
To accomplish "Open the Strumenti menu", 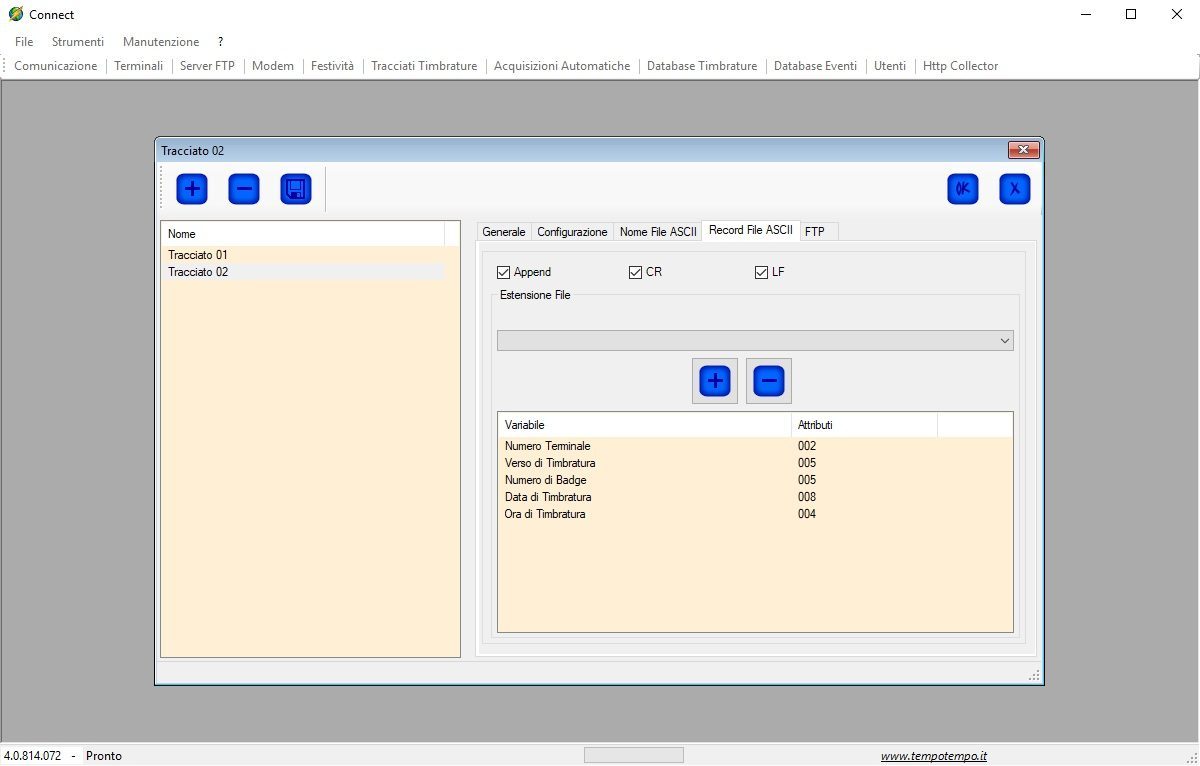I will pyautogui.click(x=78, y=42).
